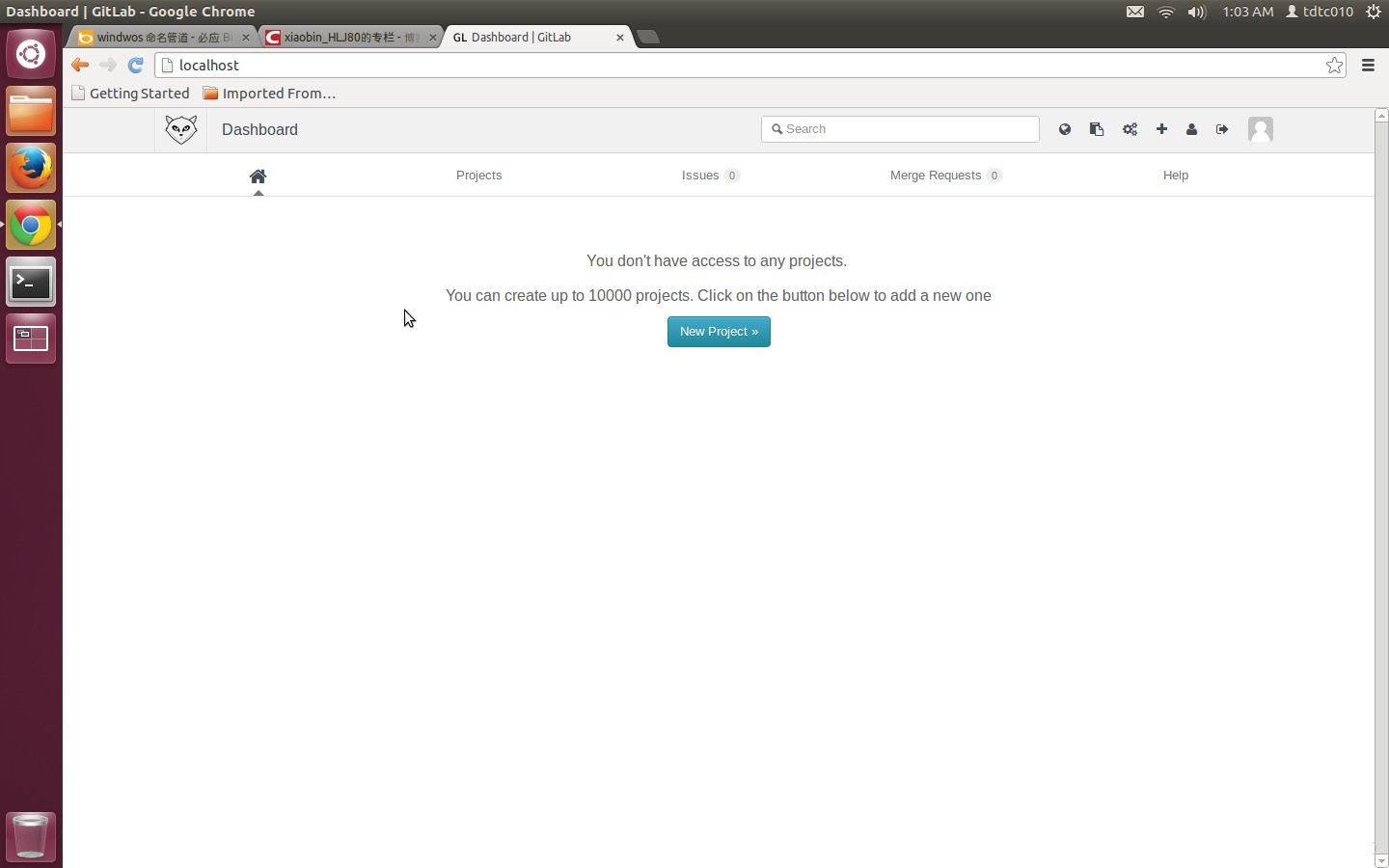Click the plus icon to create new project
1389x868 pixels.
pyautogui.click(x=1160, y=129)
